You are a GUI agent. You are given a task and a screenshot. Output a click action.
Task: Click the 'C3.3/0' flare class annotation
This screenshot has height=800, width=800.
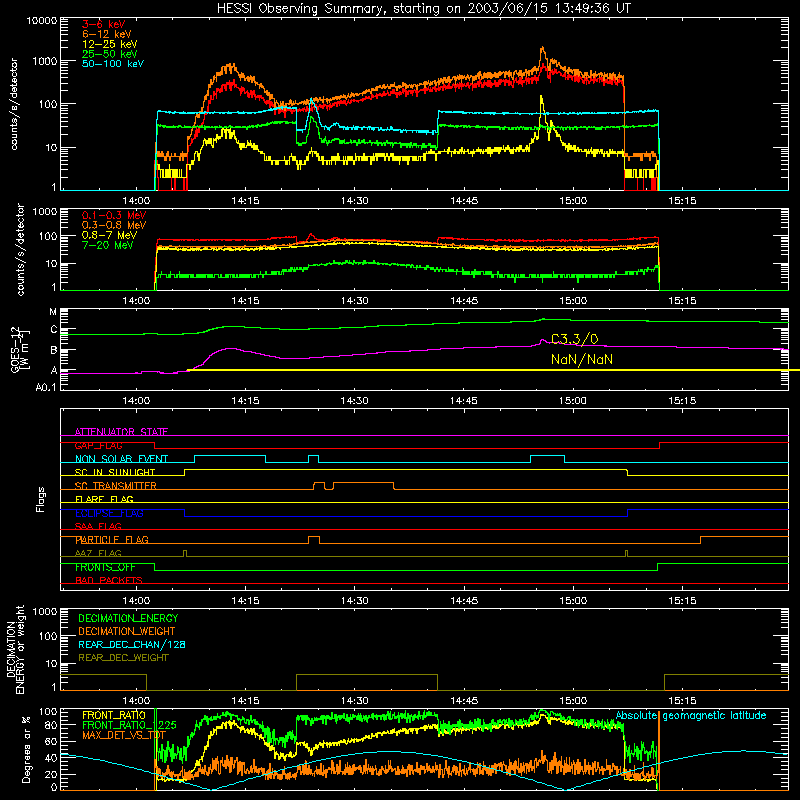coord(574,339)
